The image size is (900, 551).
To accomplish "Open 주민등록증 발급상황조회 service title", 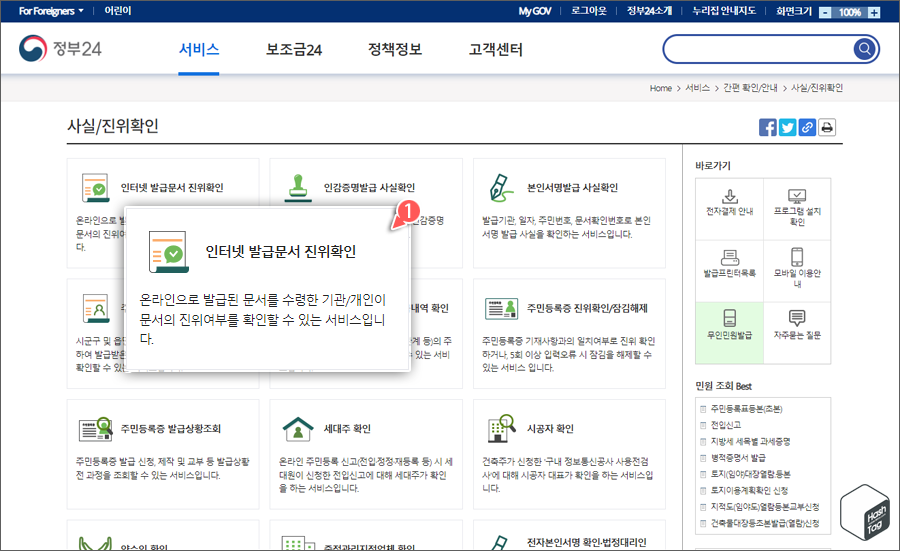I will click(x=170, y=429).
